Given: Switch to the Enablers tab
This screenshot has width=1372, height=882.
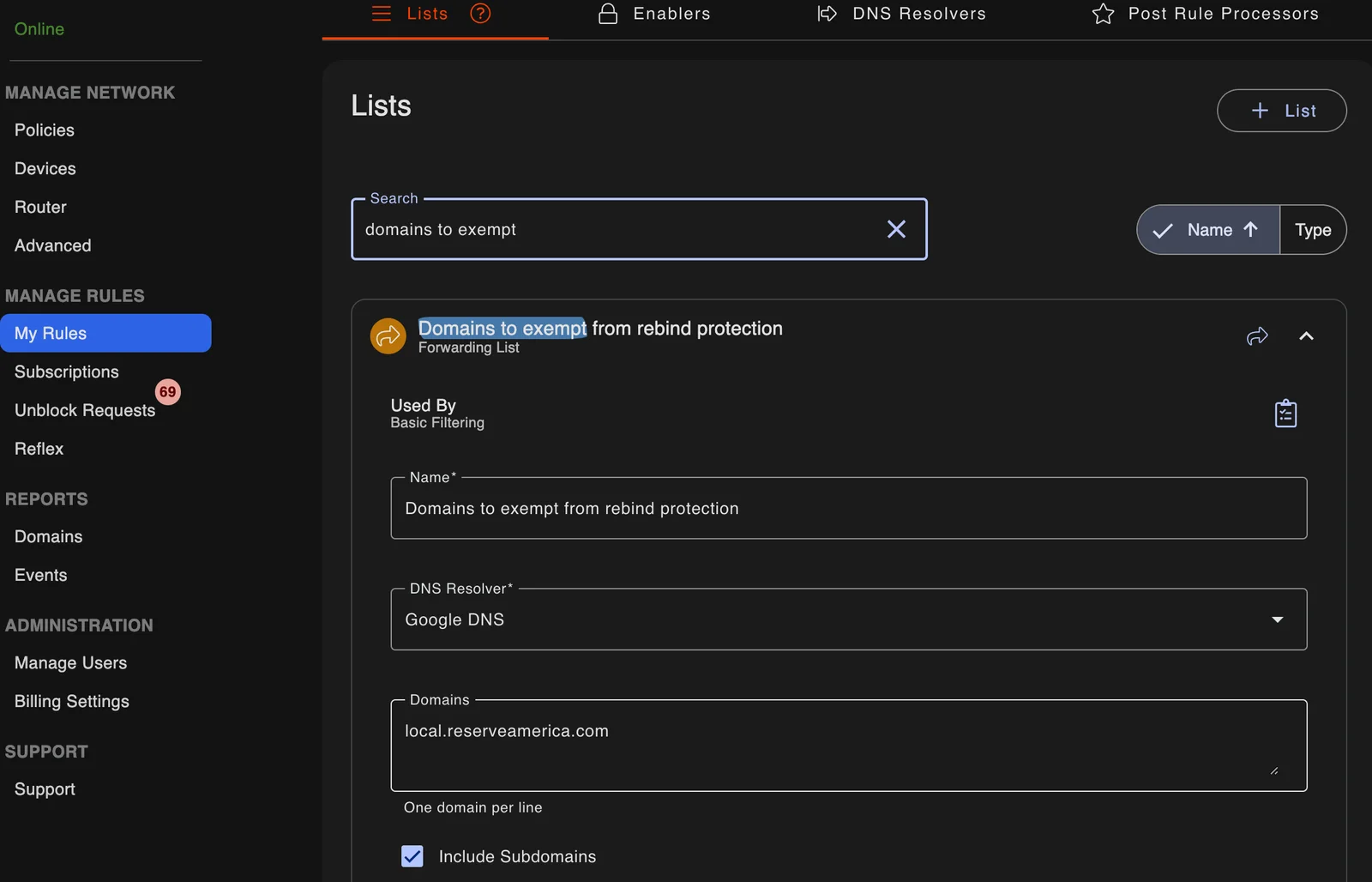Looking at the screenshot, I should pyautogui.click(x=655, y=14).
